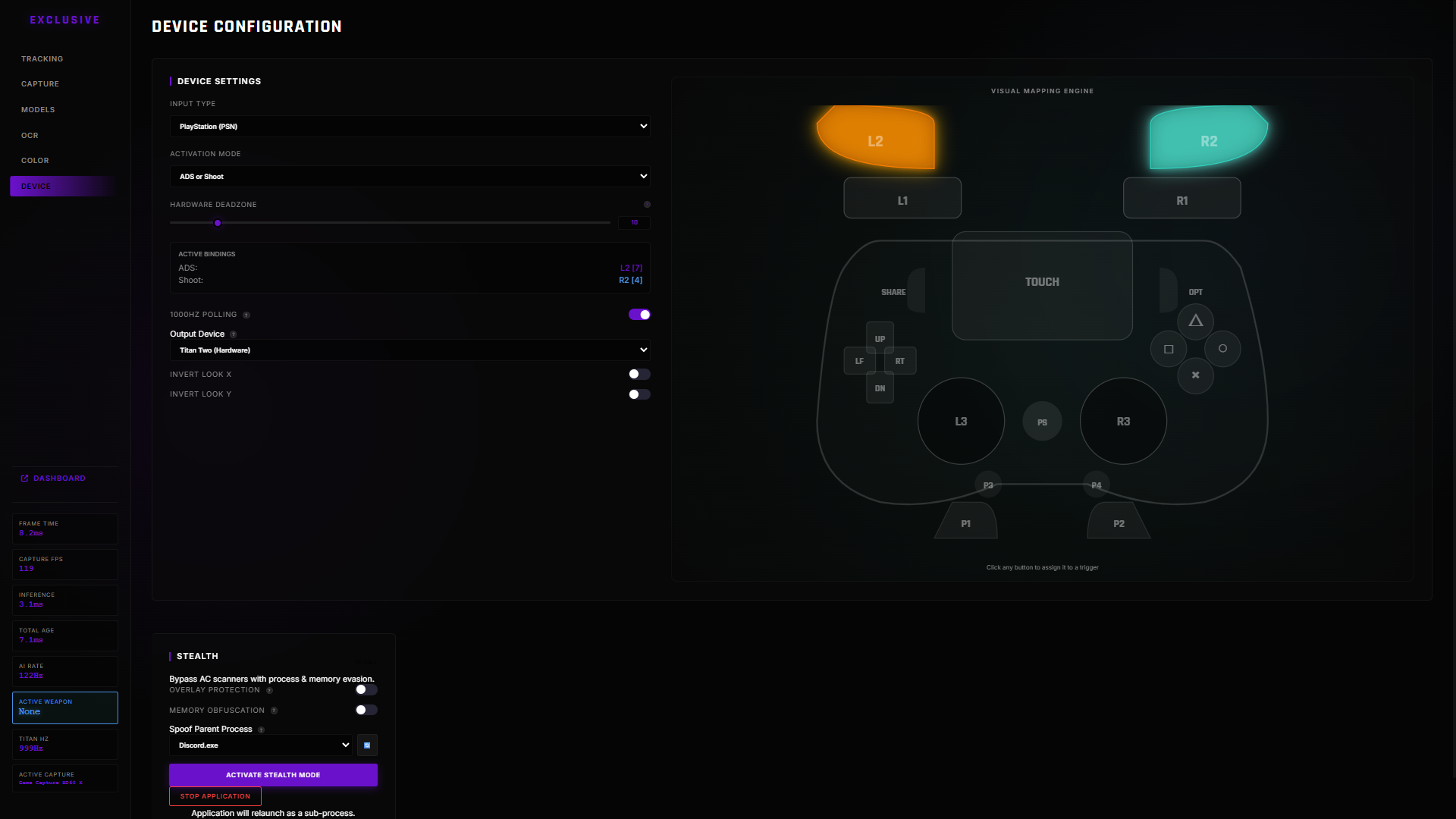Click the help icon beside Spoof Parent Process

click(261, 729)
